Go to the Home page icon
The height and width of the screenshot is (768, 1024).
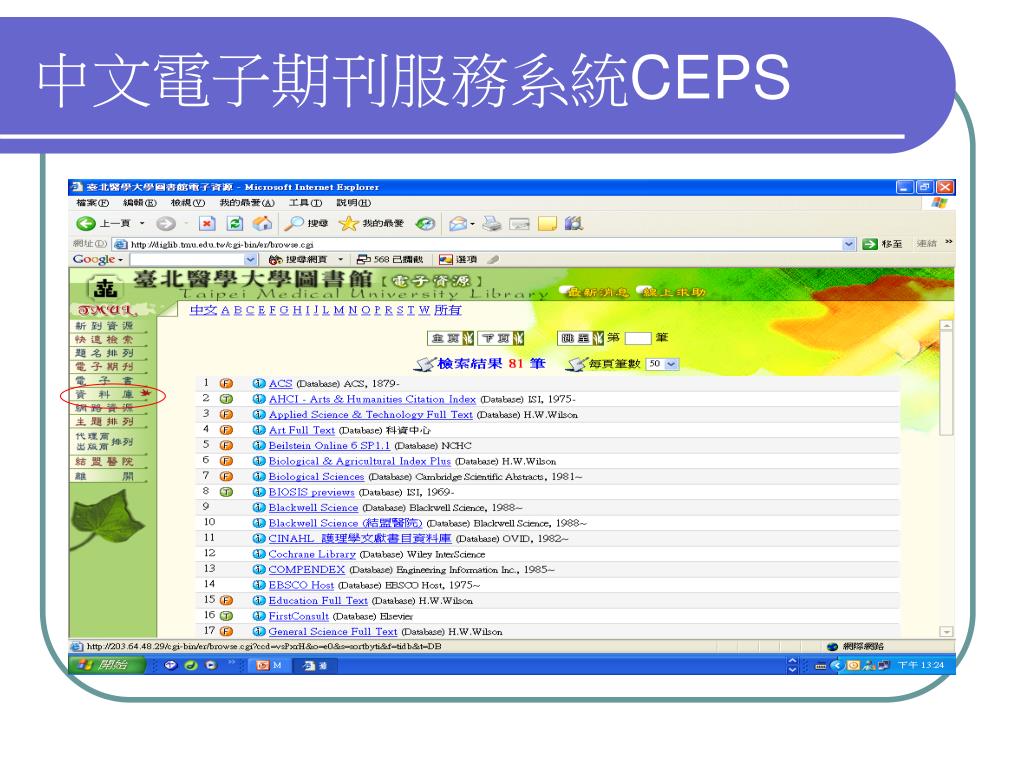pyautogui.click(x=263, y=224)
